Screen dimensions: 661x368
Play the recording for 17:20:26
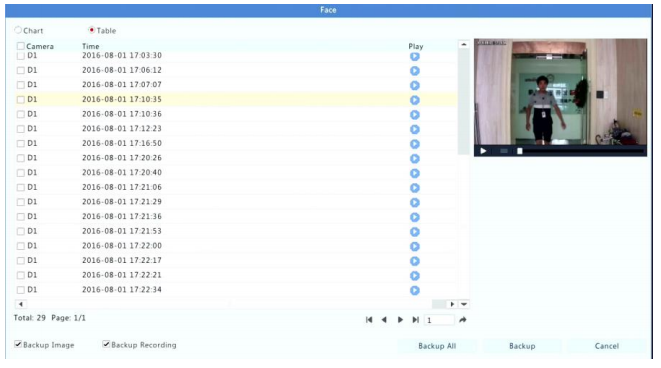click(415, 158)
